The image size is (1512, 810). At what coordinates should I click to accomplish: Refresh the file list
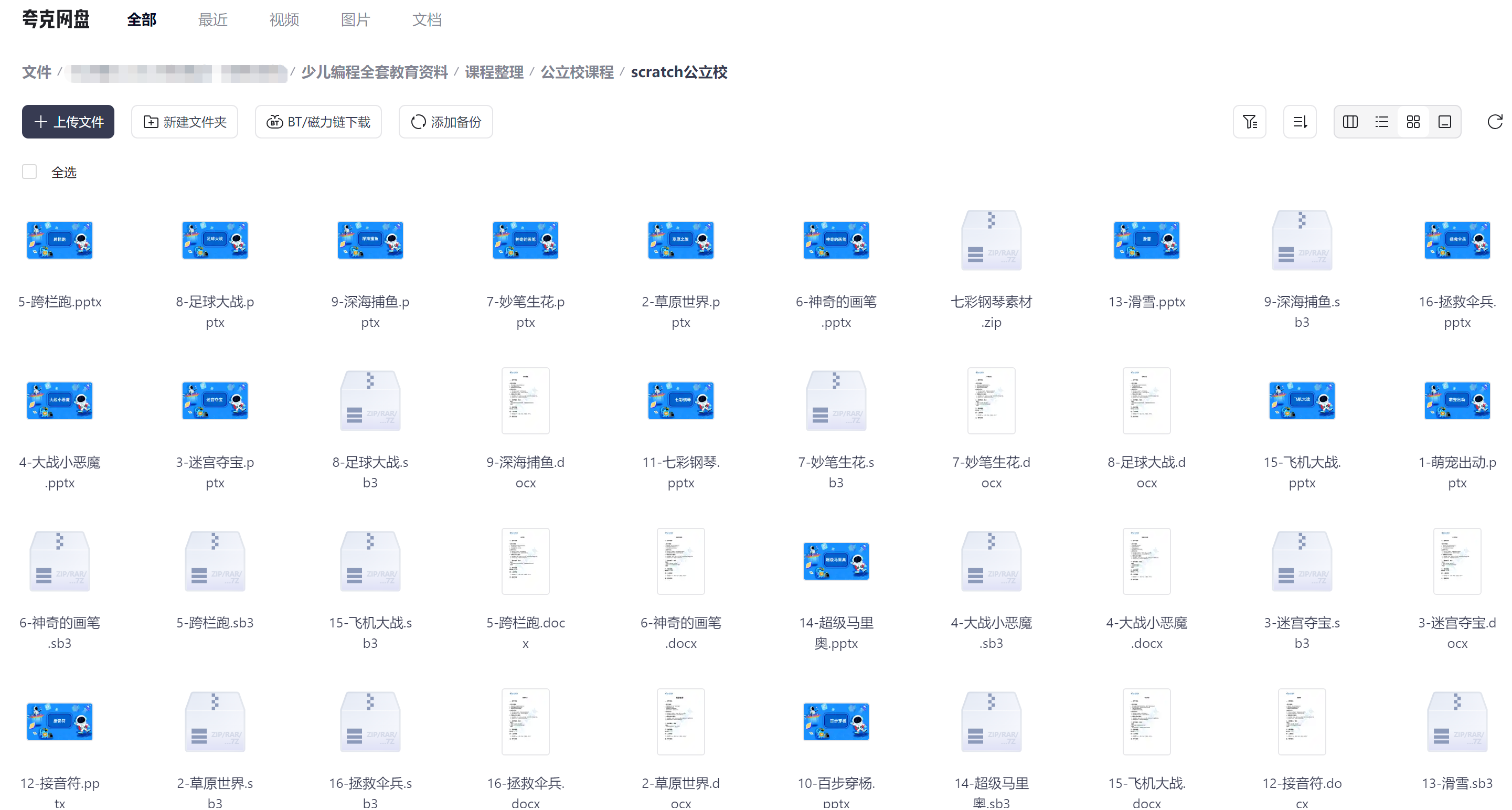coord(1494,122)
